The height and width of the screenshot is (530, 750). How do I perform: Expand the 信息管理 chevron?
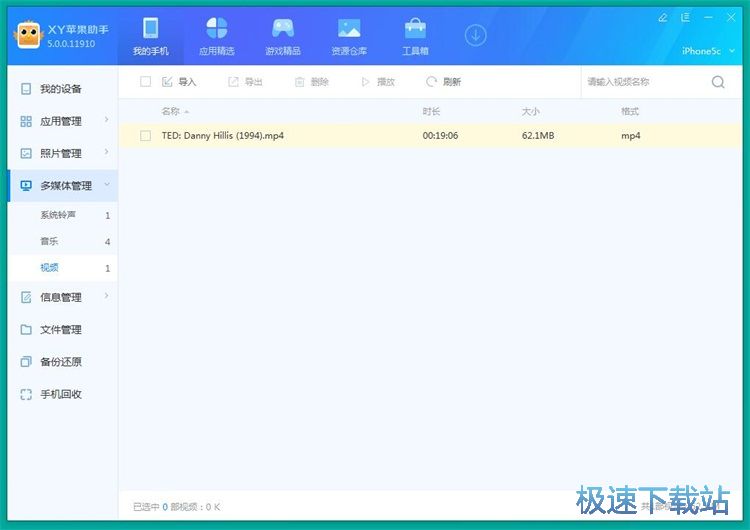[107, 296]
